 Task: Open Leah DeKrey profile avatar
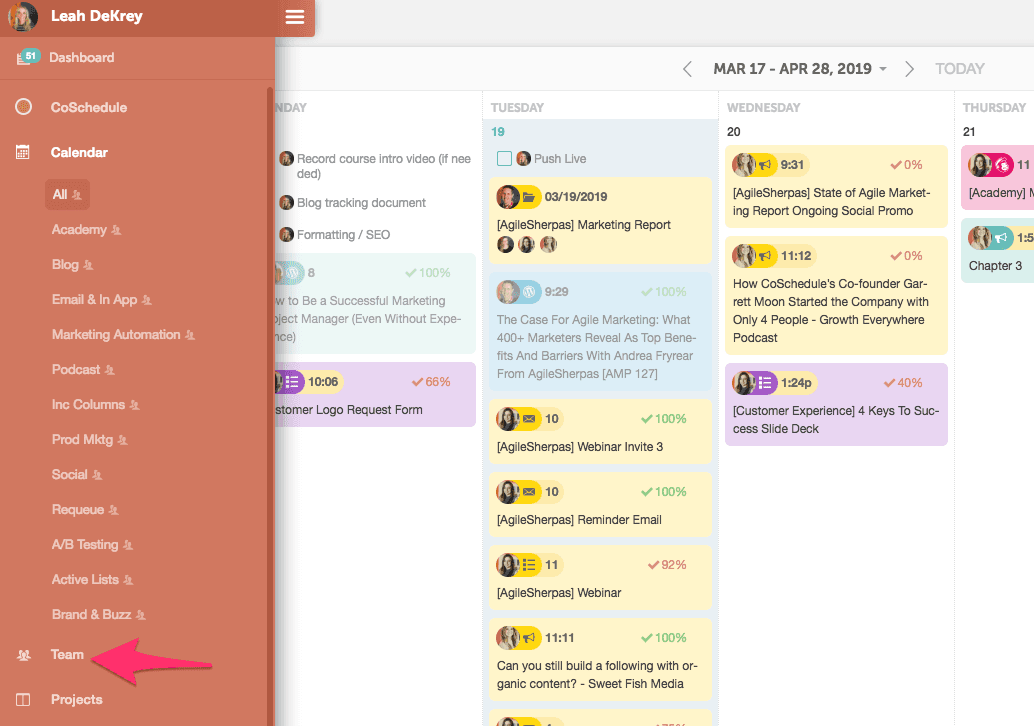point(23,16)
